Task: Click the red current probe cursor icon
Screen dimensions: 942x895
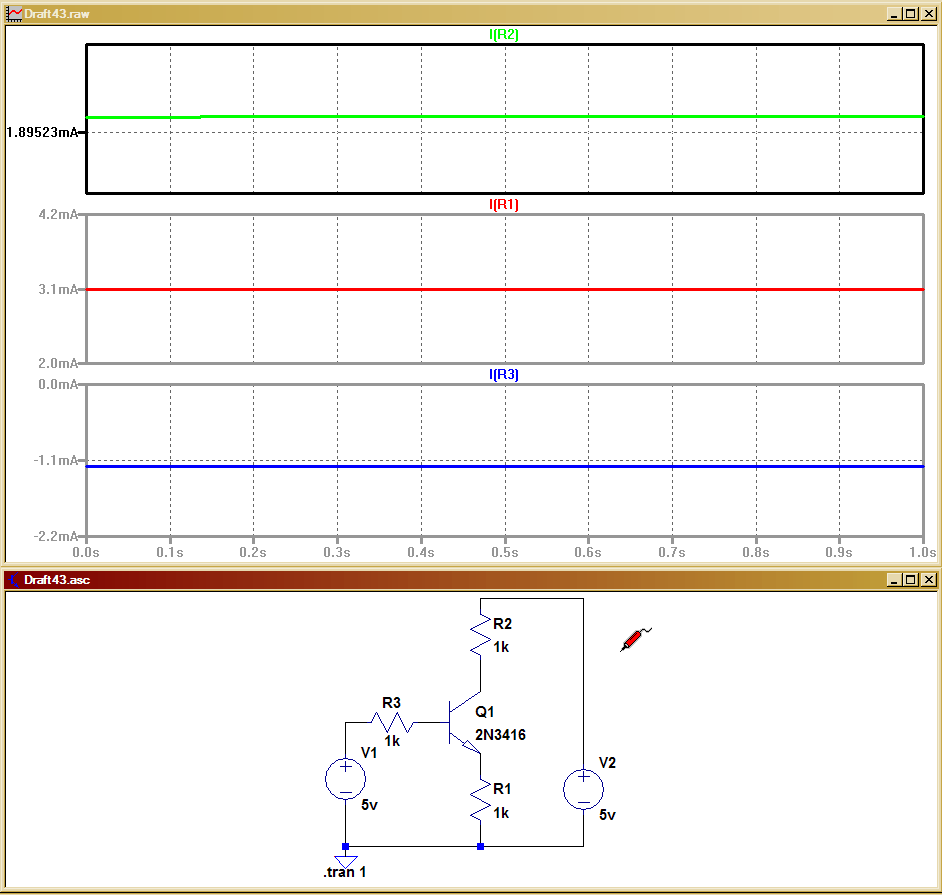Action: (x=635, y=639)
